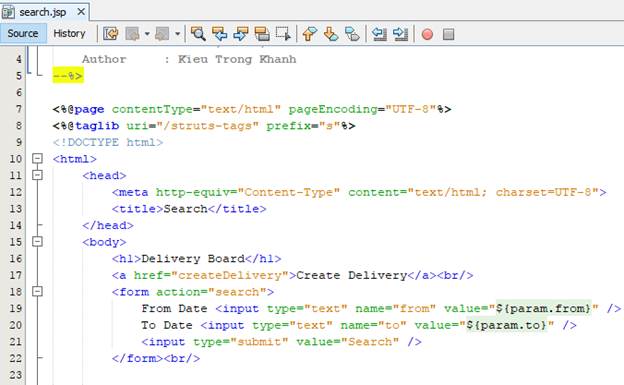Collapse the form fold on line 18
Viewport: 624px width, 385px height.
[x=37, y=291]
